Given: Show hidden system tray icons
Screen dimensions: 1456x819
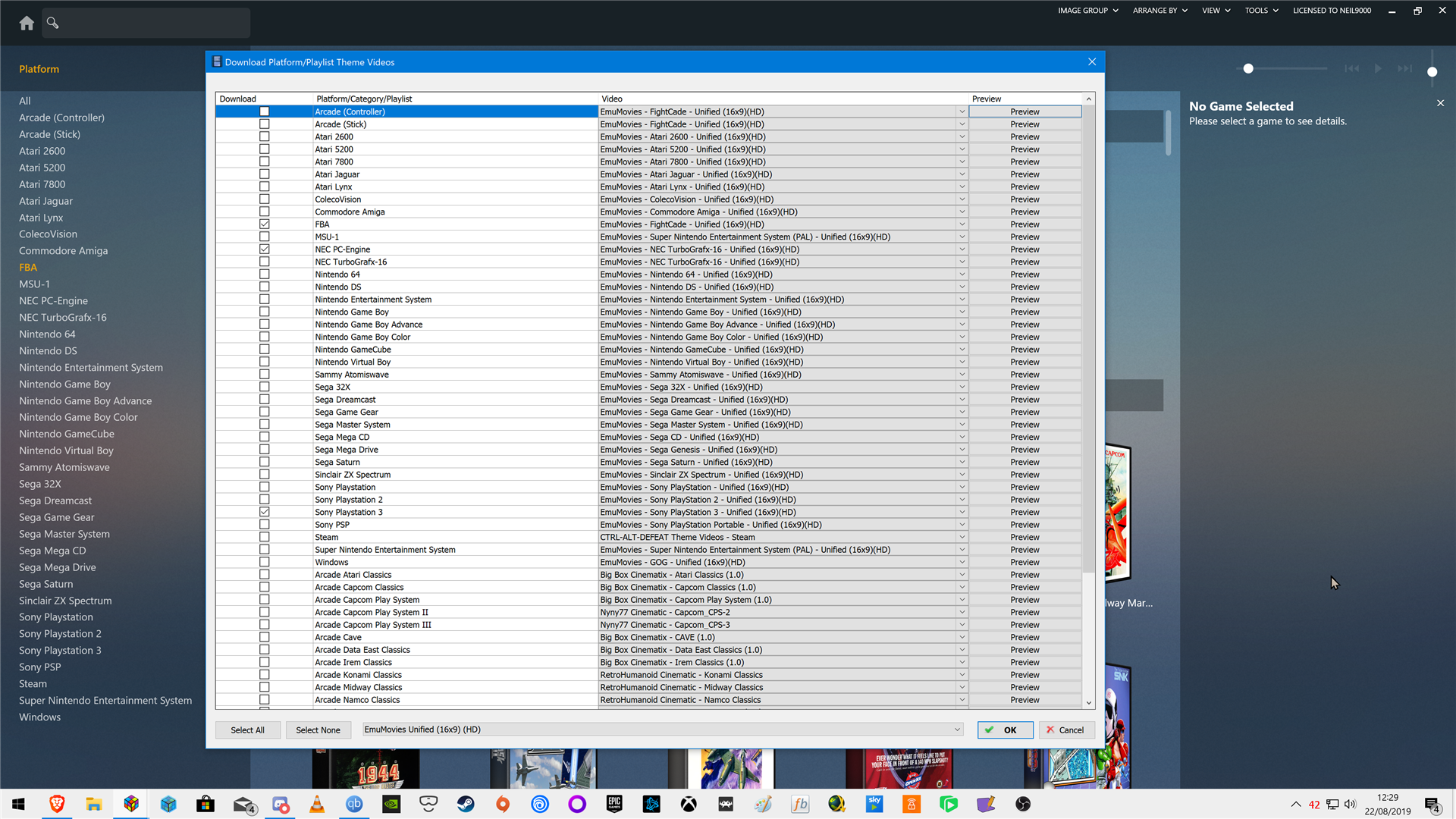Looking at the screenshot, I should 1296,804.
